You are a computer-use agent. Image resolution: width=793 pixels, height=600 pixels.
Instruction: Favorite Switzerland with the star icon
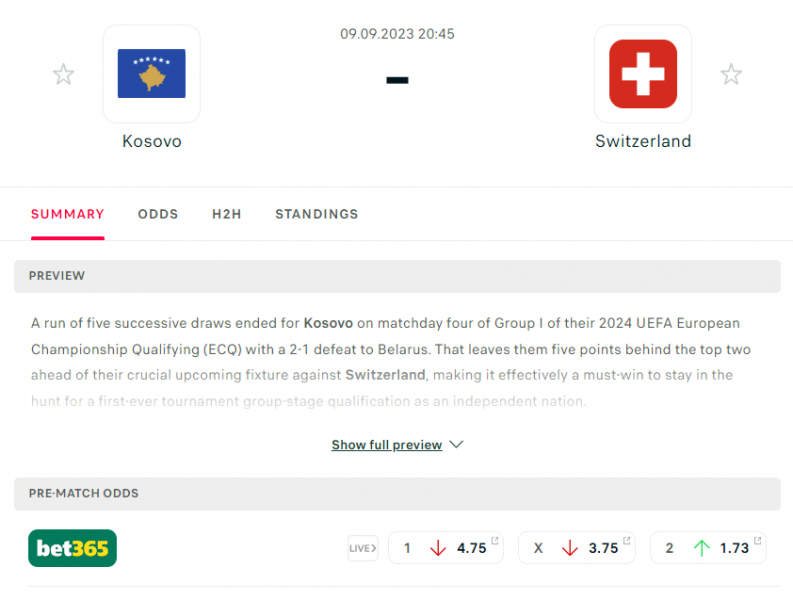[x=731, y=74]
